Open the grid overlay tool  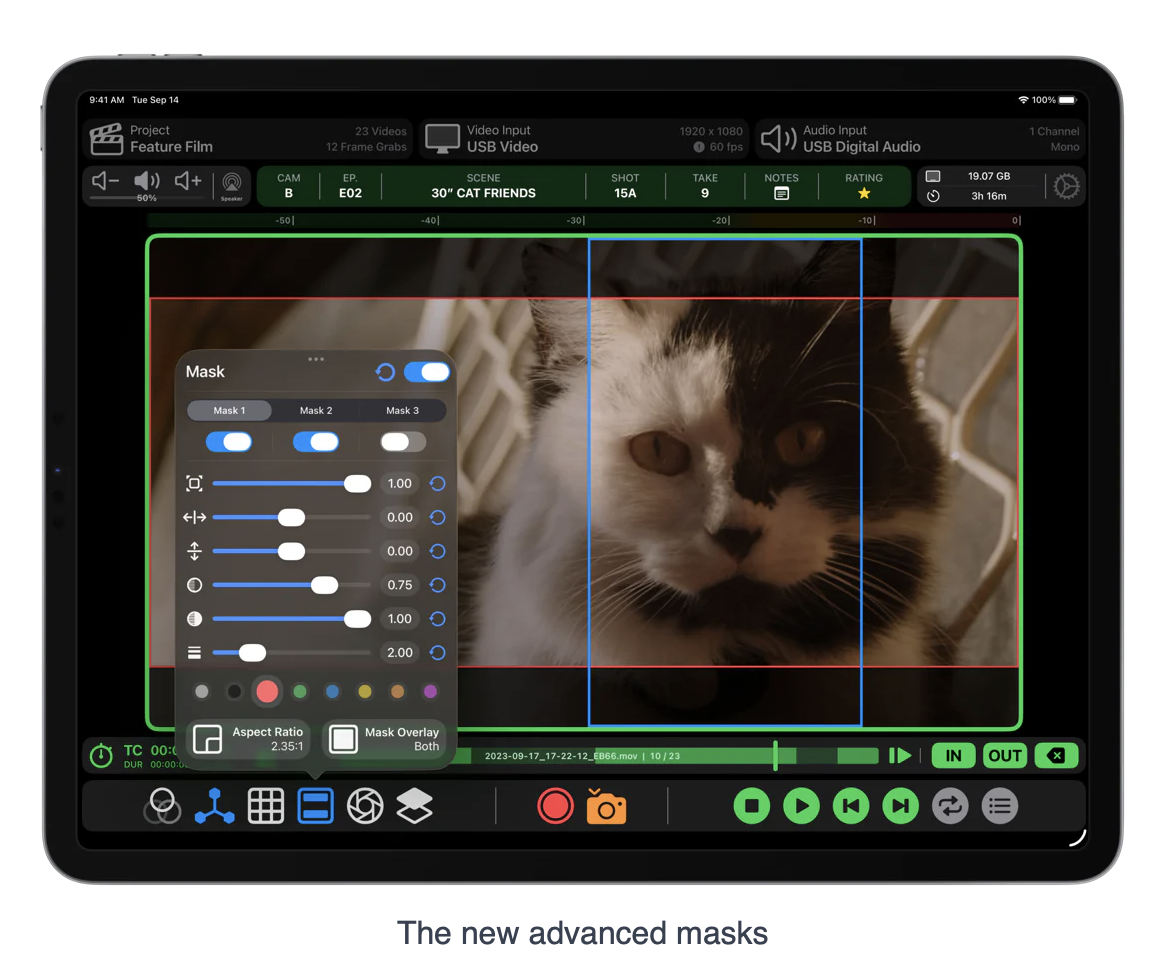266,806
